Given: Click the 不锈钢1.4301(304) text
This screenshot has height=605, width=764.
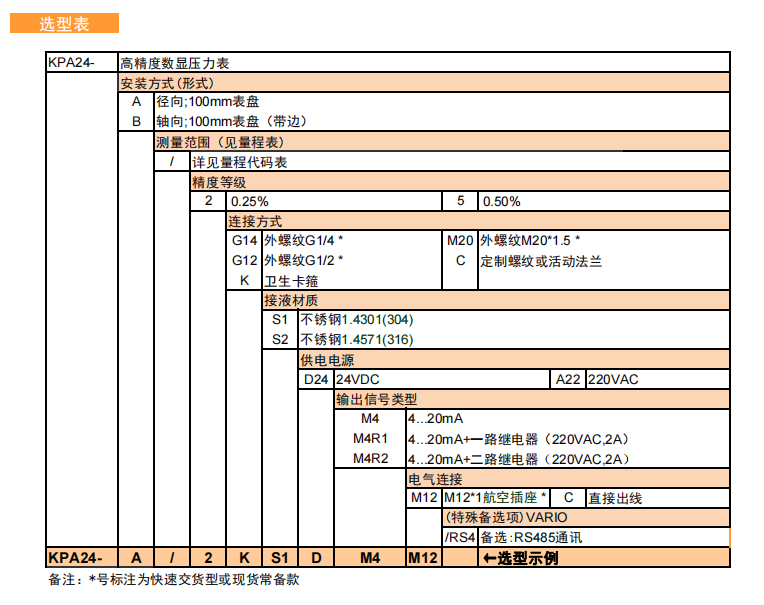Looking at the screenshot, I should (x=357, y=320).
